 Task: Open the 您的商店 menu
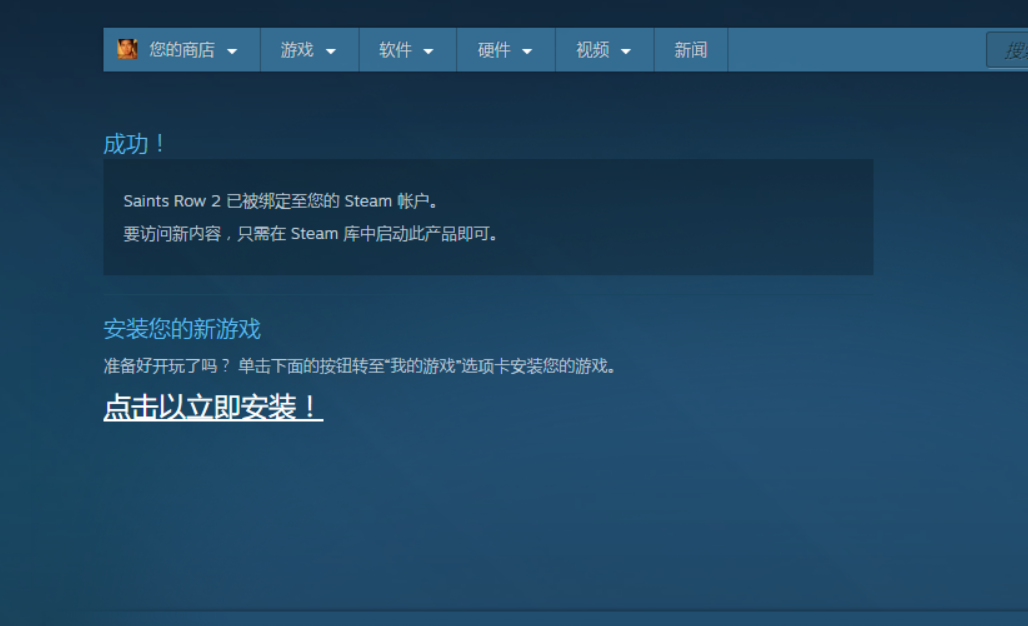[x=182, y=50]
